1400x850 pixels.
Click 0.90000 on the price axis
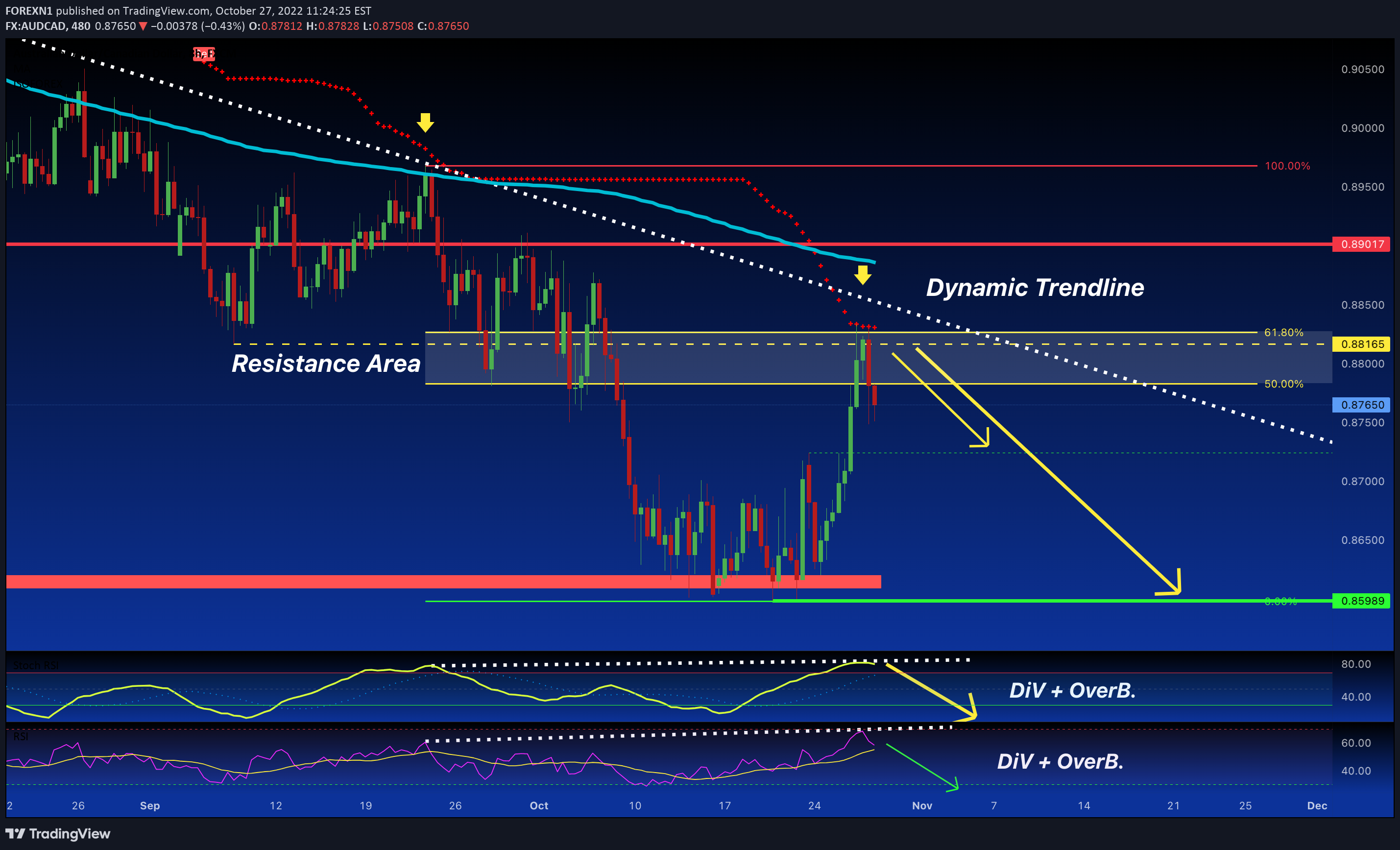click(x=1362, y=128)
